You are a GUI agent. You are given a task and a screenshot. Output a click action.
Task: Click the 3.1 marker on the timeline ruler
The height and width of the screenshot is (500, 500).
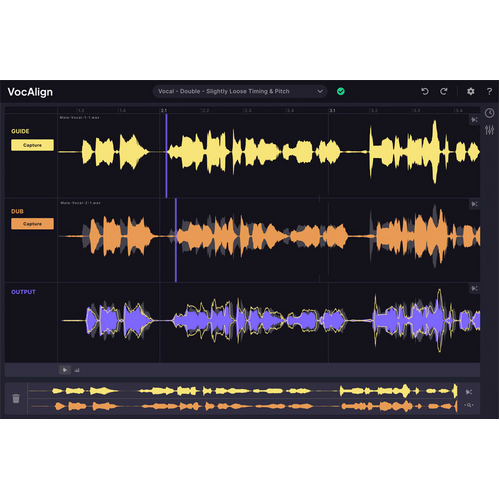(332, 110)
